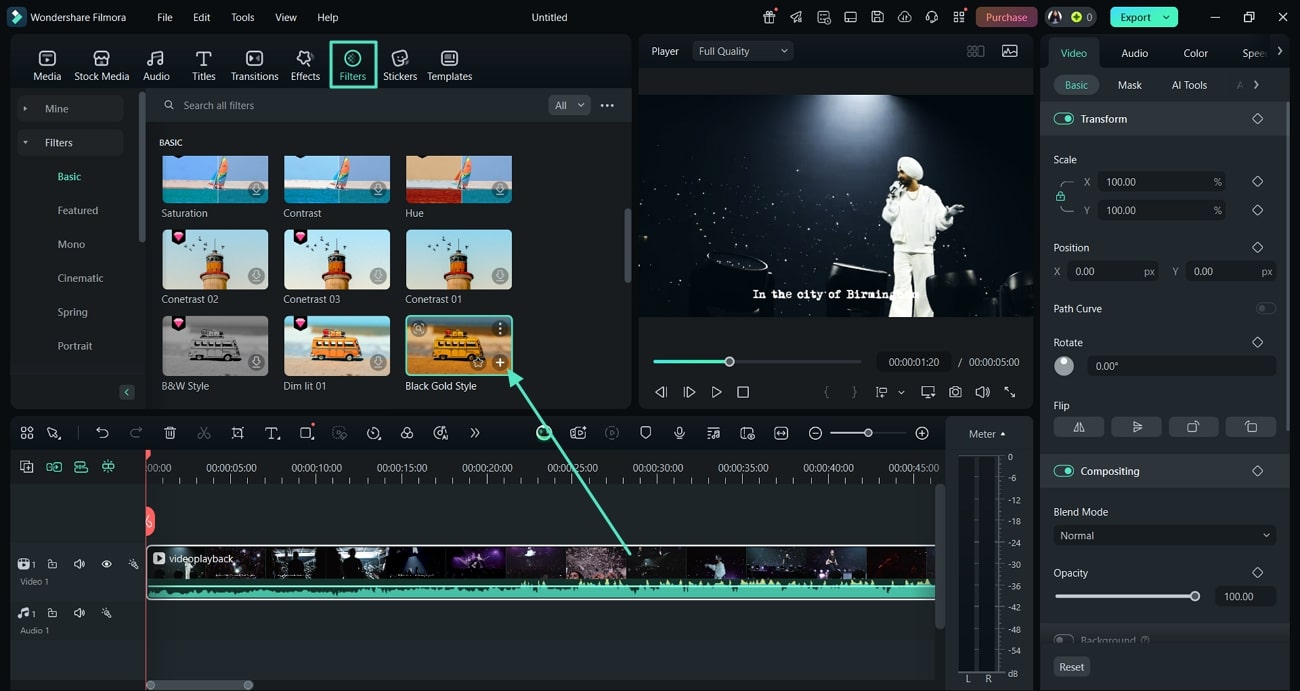Open more options beside the All dropdown
1300x691 pixels.
pos(607,105)
